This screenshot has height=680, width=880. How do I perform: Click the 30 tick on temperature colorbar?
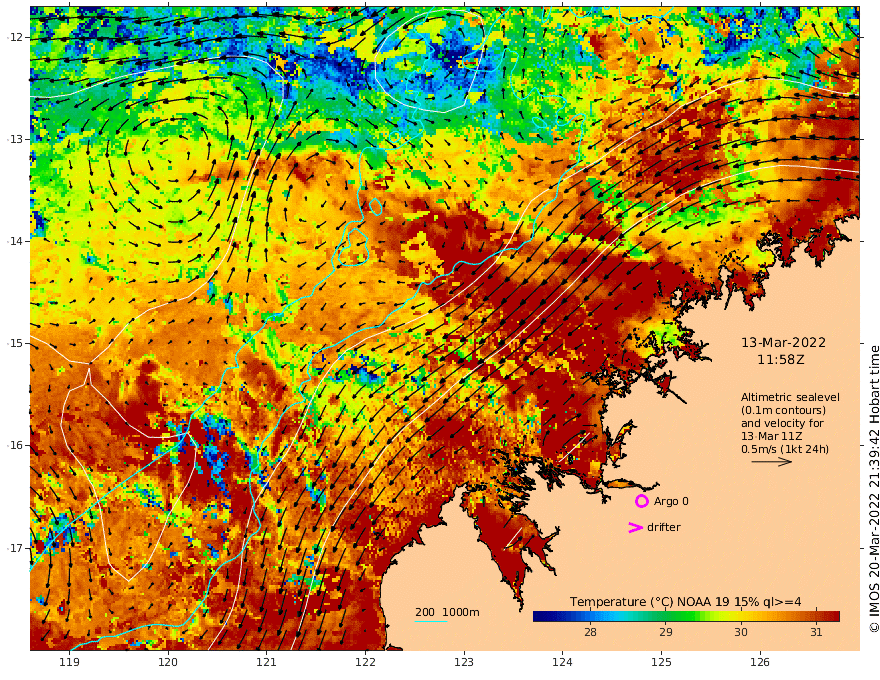[741, 632]
